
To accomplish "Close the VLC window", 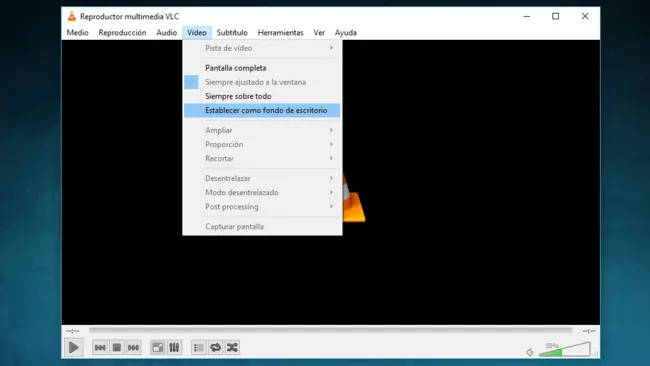I will click(x=585, y=16).
